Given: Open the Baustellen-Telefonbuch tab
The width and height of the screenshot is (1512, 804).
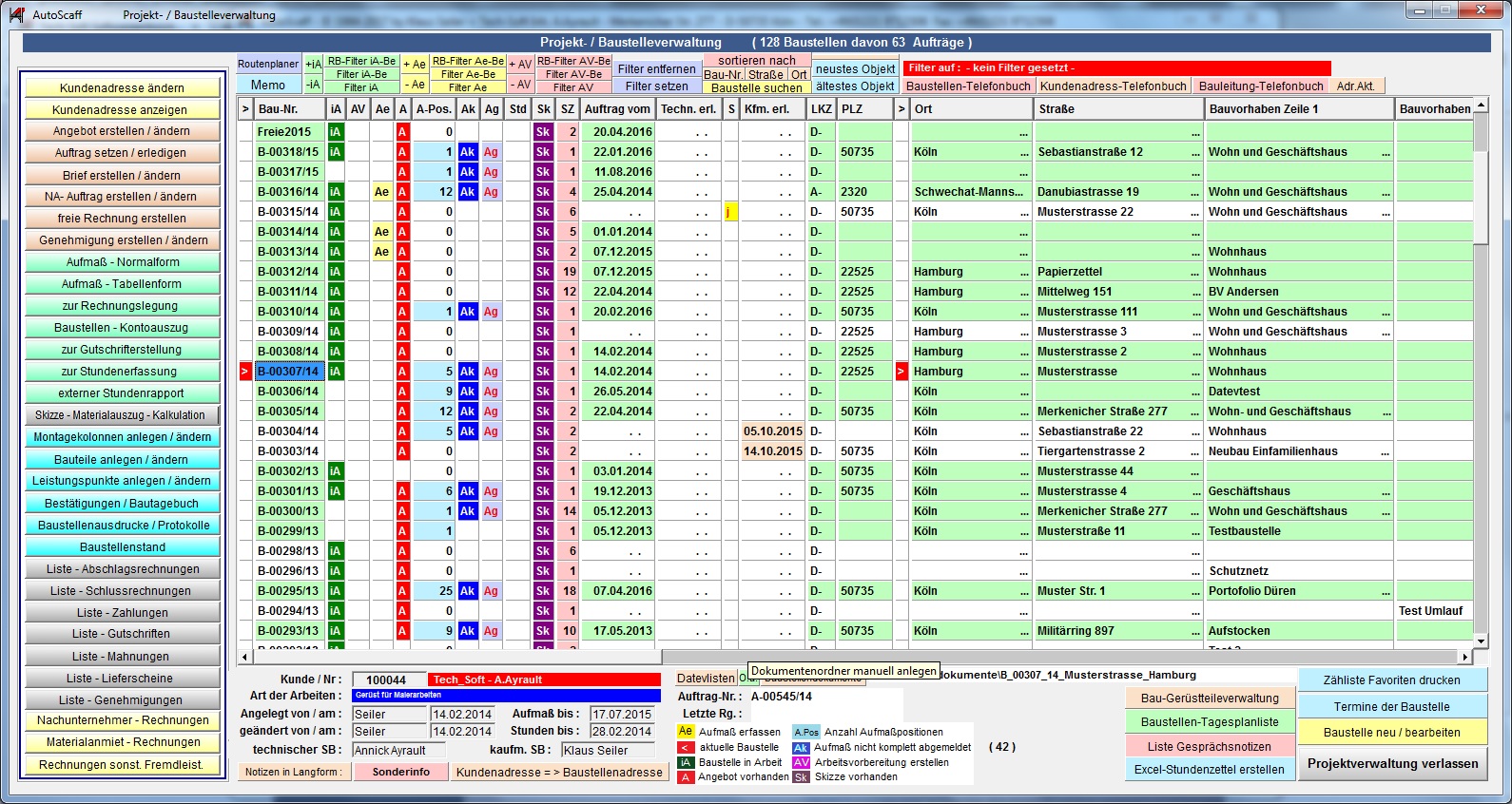Looking at the screenshot, I should point(968,86).
